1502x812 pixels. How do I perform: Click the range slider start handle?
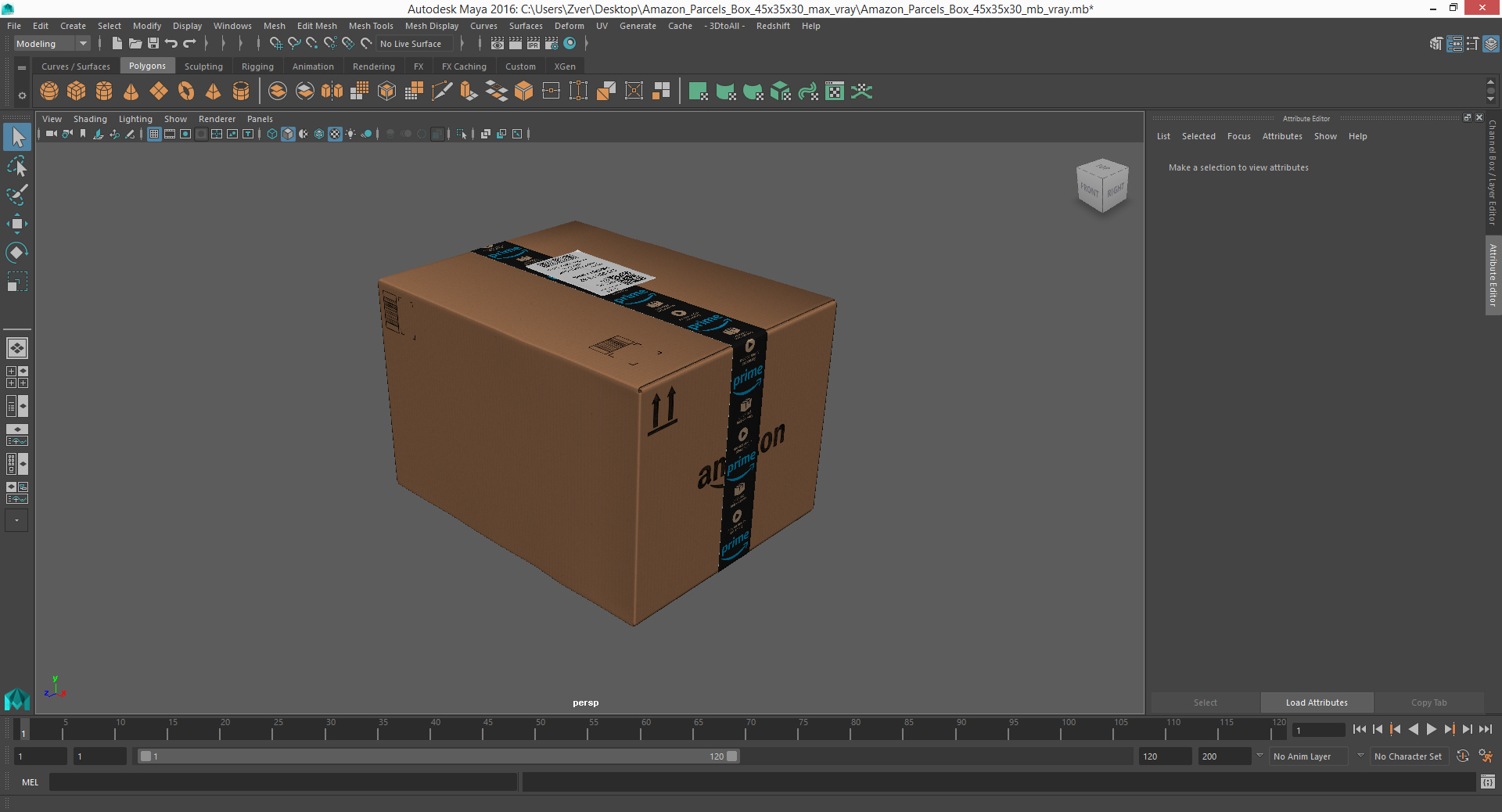(x=146, y=756)
